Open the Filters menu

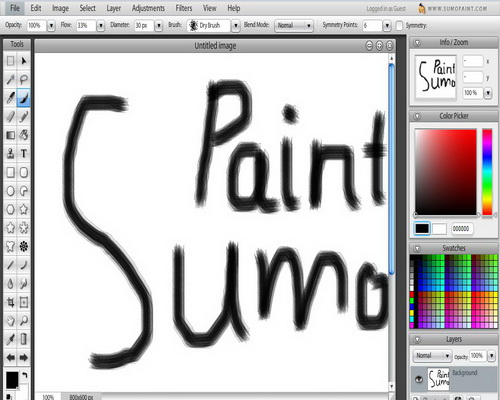click(x=184, y=8)
